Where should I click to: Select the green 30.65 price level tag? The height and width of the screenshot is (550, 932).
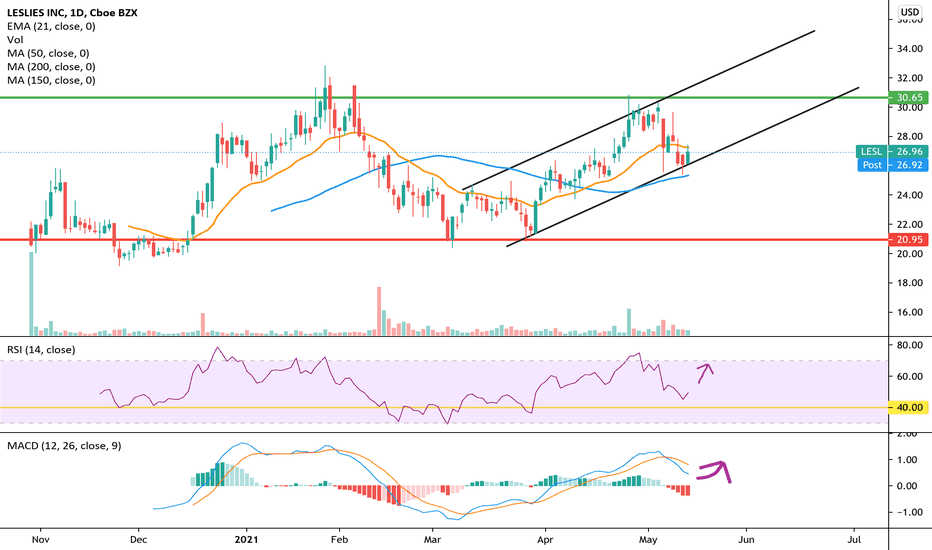[908, 98]
